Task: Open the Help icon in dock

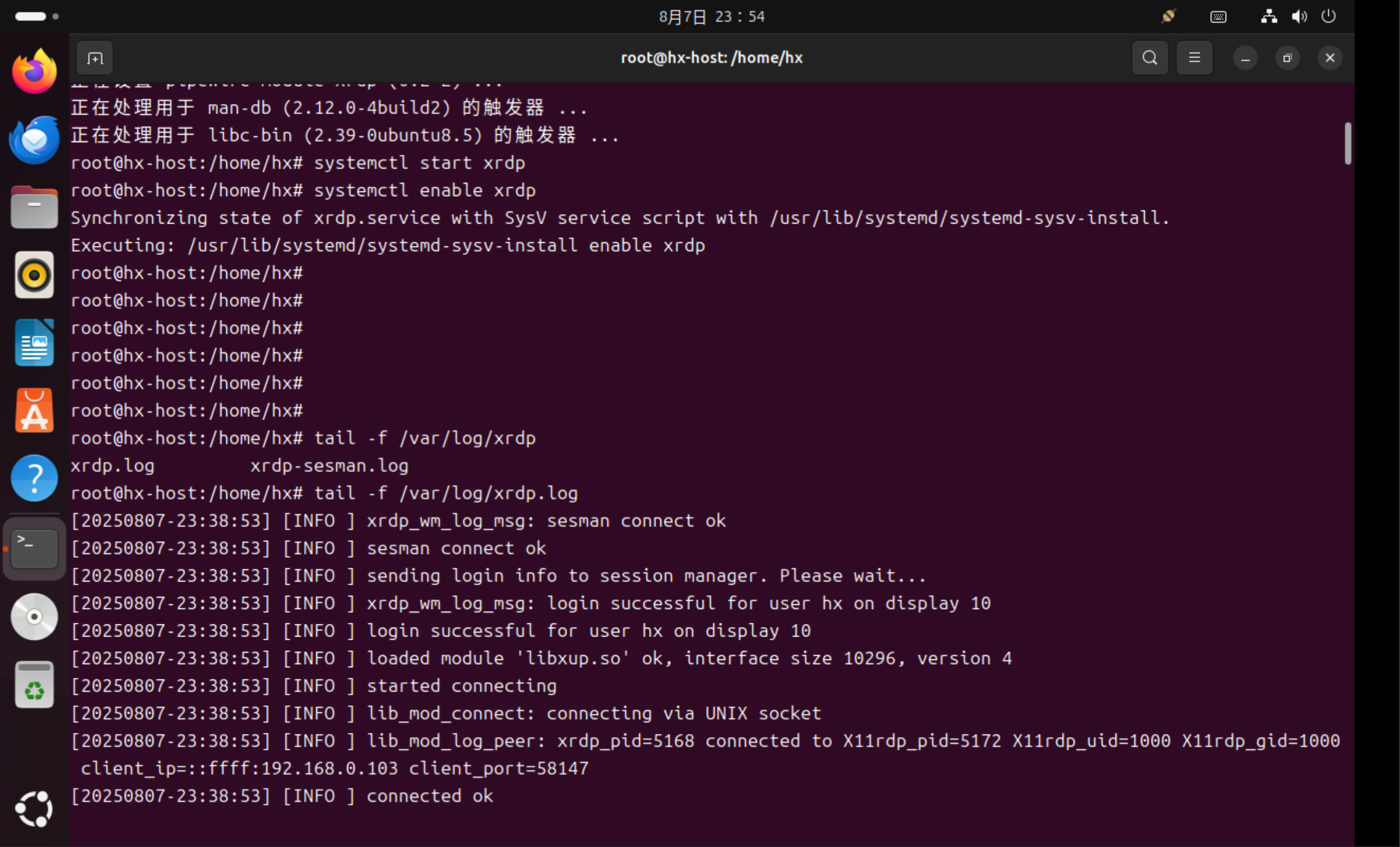Action: tap(35, 478)
